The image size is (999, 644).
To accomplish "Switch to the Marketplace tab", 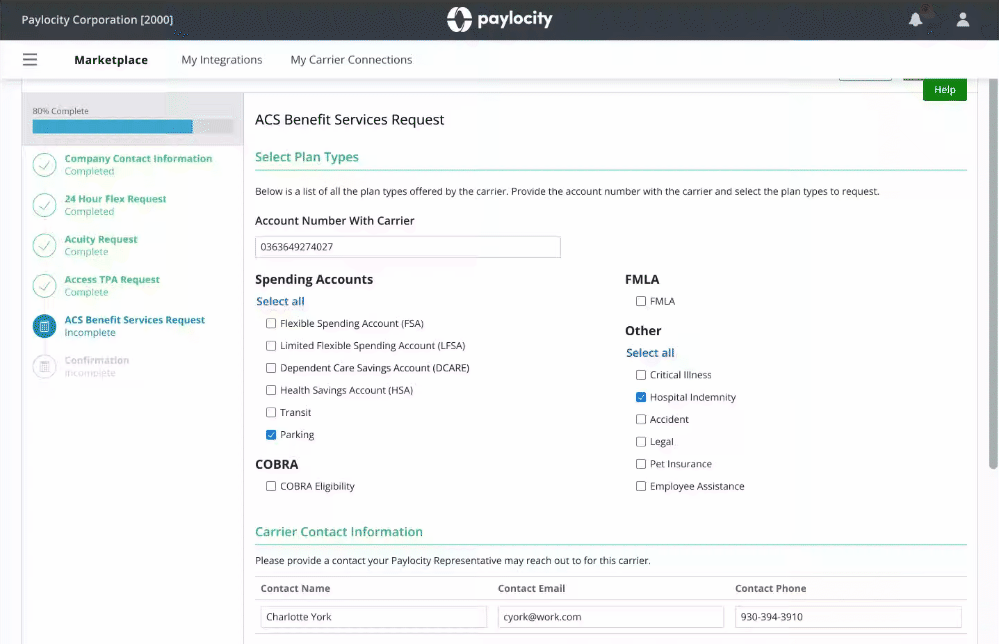I will pos(111,60).
